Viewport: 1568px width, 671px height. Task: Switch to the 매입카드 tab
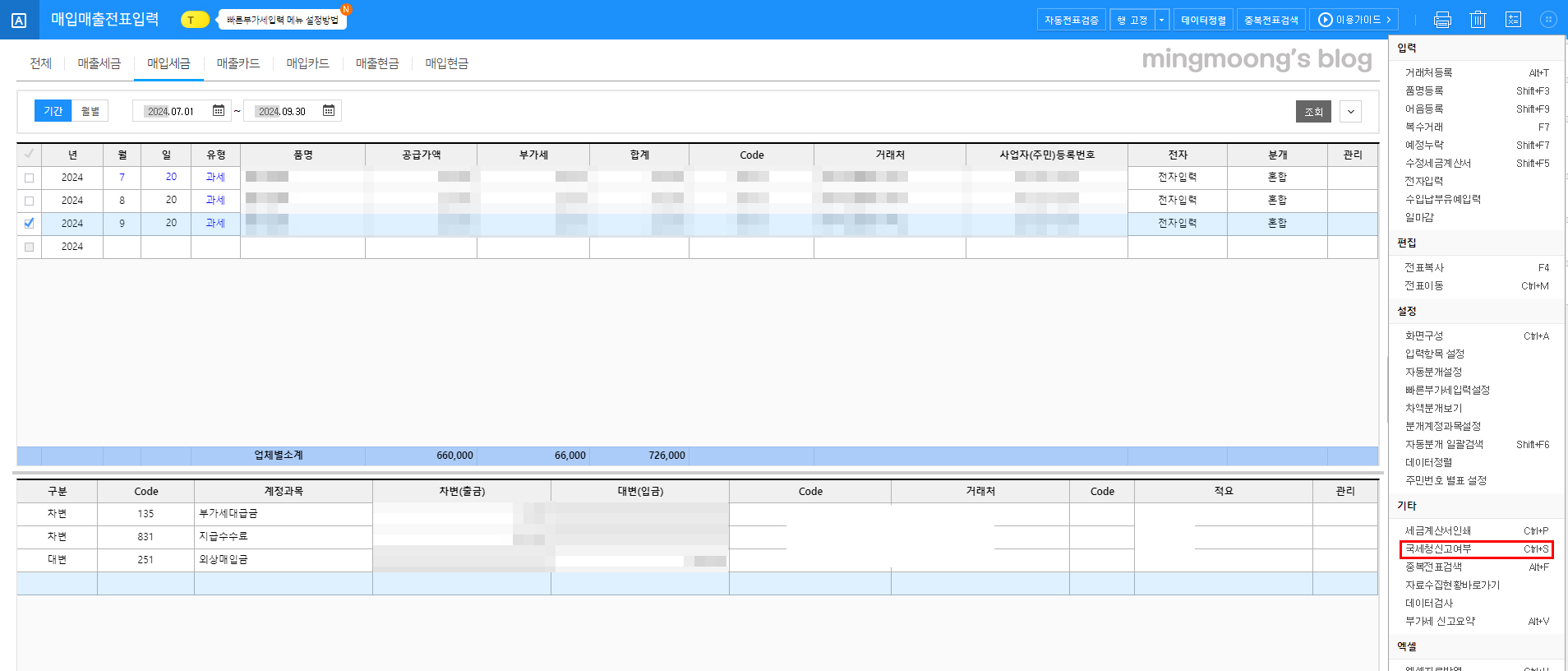tap(307, 63)
